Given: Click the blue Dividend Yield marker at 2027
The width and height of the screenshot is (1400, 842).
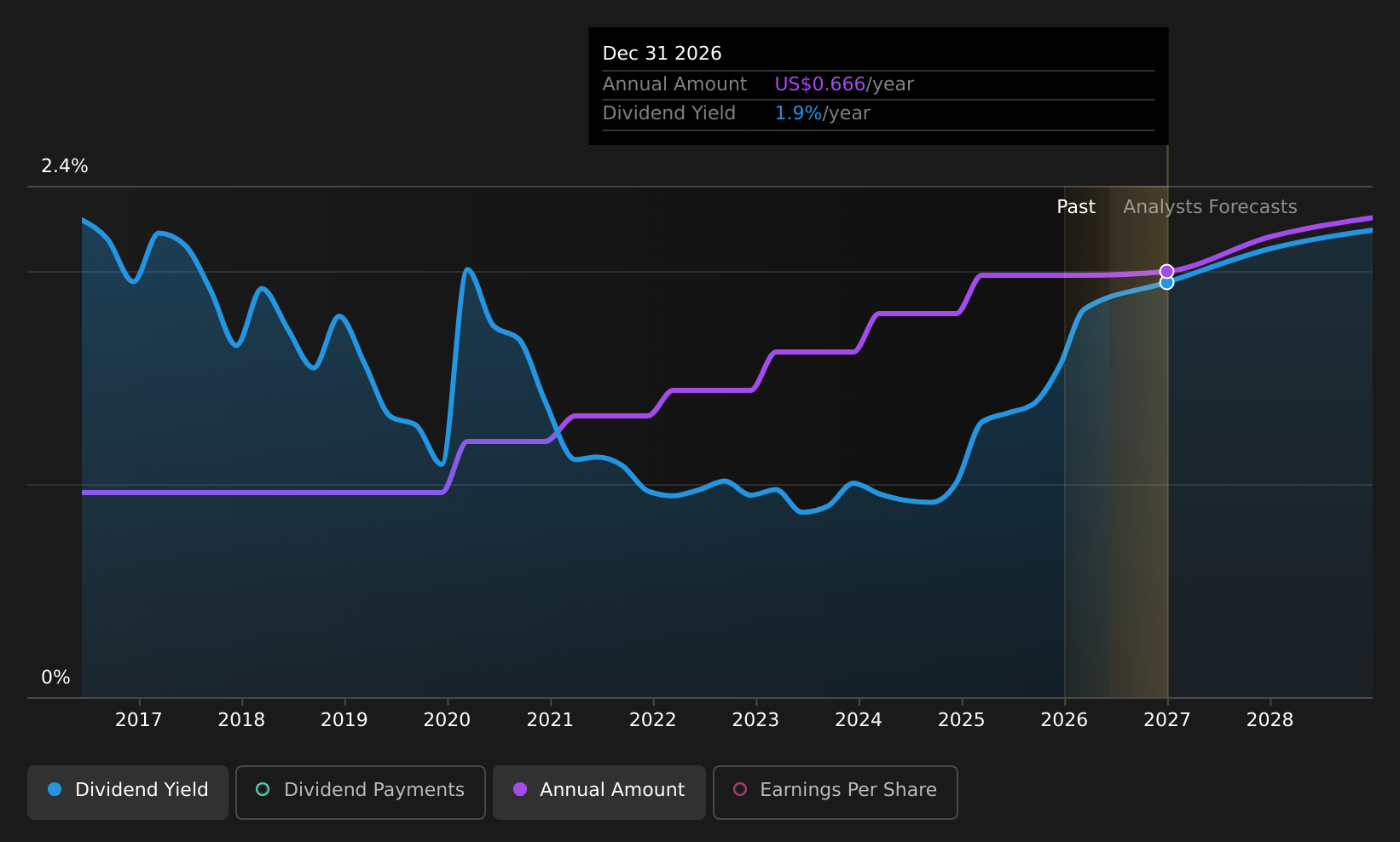Looking at the screenshot, I should tap(1167, 283).
